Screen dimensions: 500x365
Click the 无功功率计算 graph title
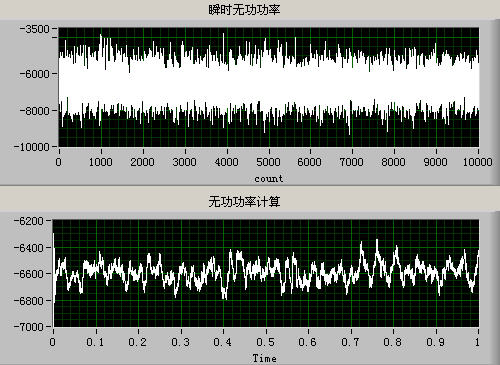coord(244,202)
